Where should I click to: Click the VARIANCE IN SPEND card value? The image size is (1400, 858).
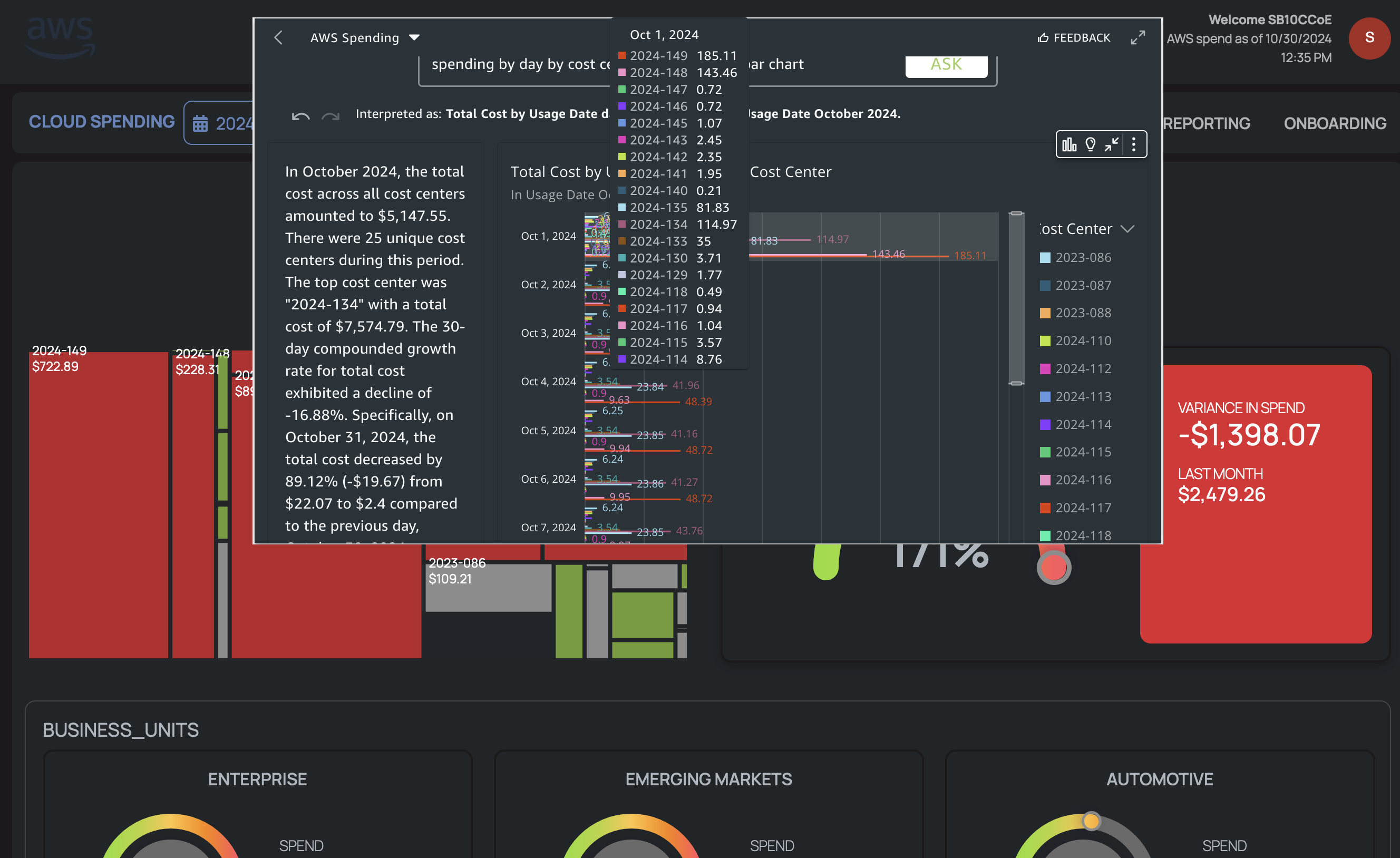[1249, 435]
